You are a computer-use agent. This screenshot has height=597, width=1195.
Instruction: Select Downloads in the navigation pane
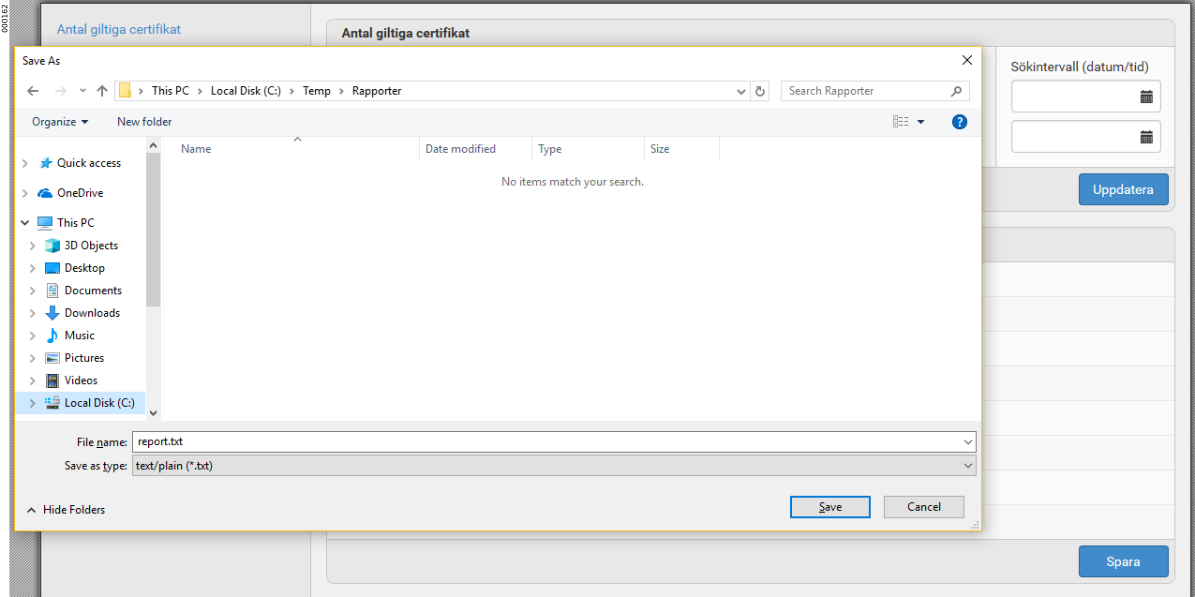click(92, 313)
